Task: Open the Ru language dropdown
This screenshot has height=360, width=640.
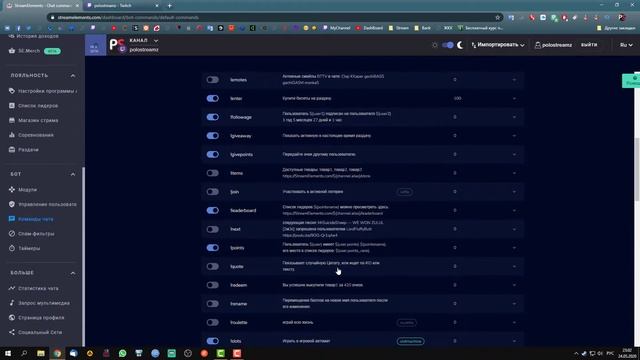Action: [626, 45]
